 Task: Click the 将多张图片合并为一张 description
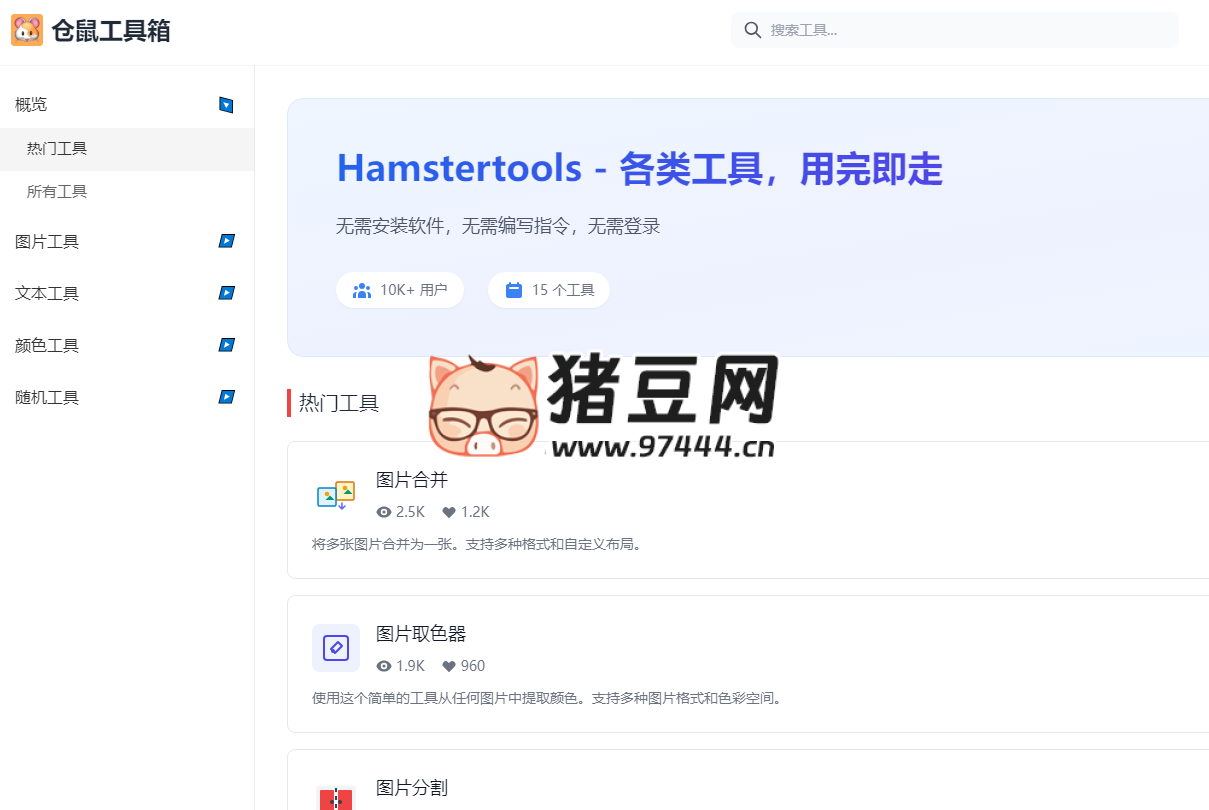(477, 545)
